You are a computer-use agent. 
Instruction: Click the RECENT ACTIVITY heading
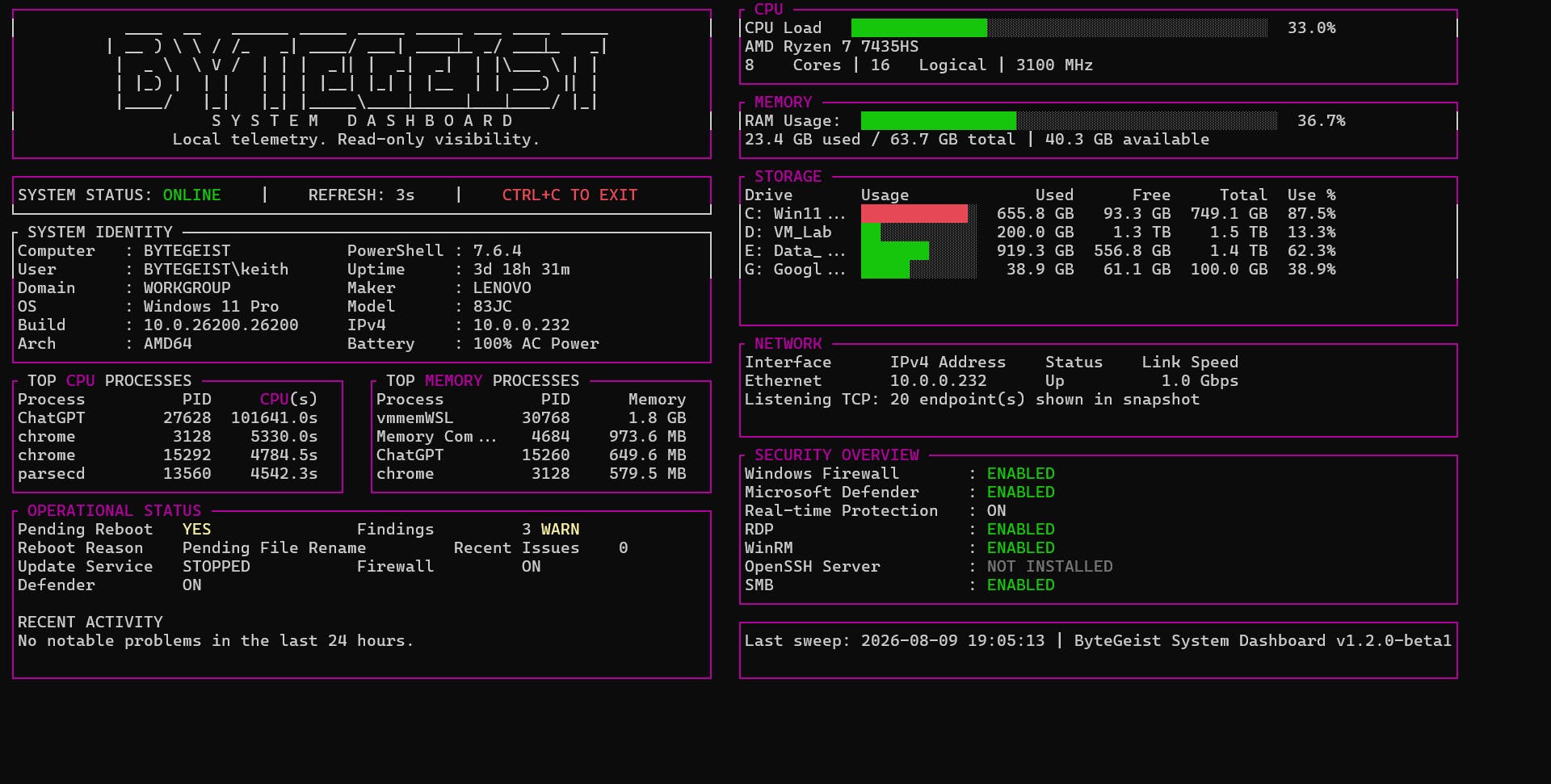pyautogui.click(x=90, y=622)
